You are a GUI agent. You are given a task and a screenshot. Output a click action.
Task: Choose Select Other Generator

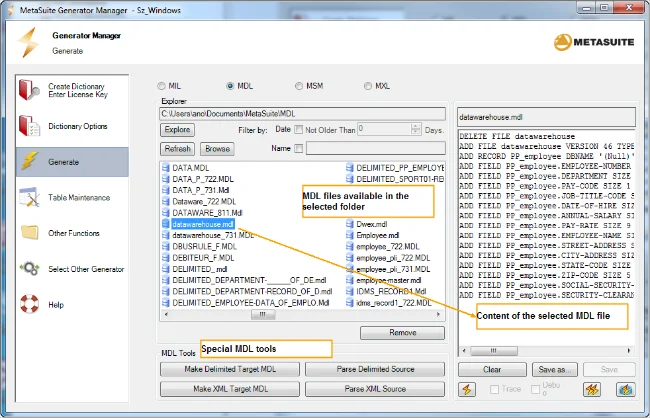(x=72, y=269)
